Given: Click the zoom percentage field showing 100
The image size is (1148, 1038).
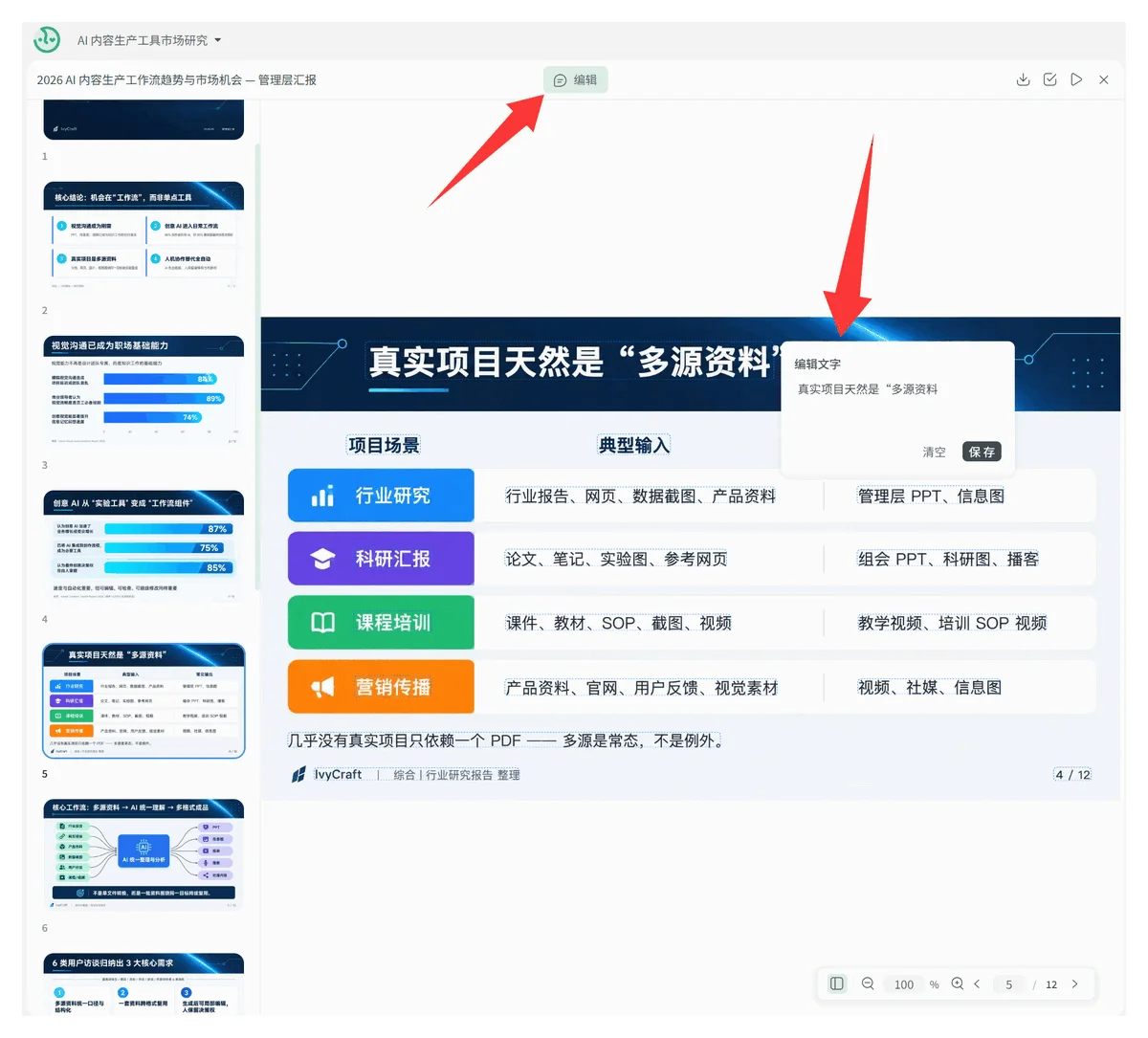Looking at the screenshot, I should point(904,984).
